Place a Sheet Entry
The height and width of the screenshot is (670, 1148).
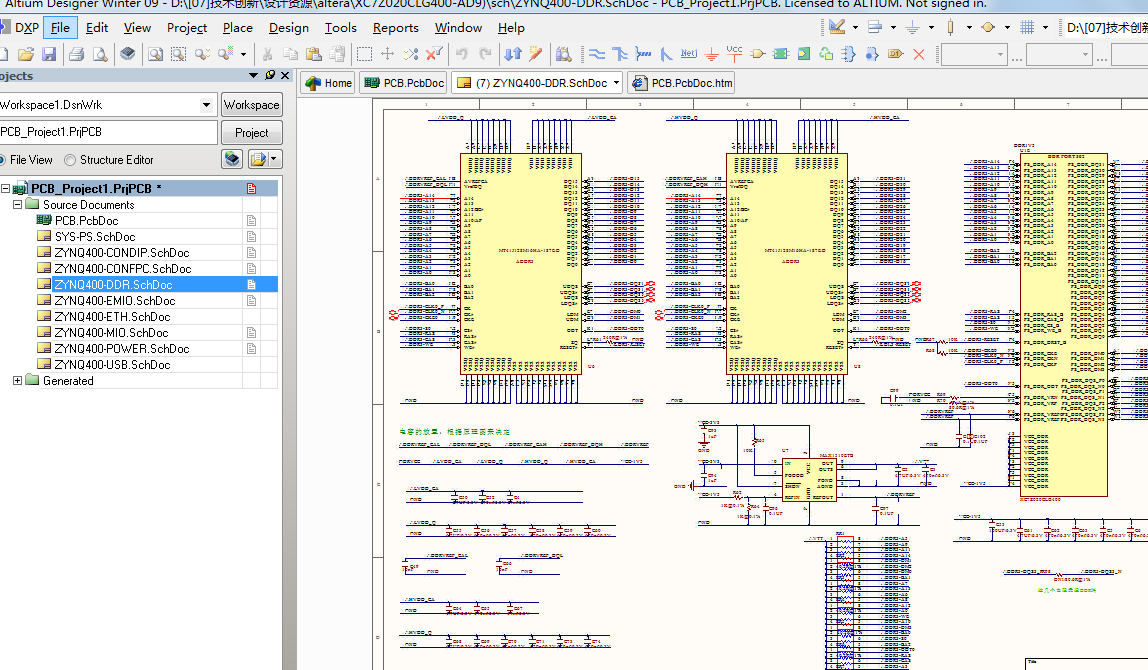804,54
